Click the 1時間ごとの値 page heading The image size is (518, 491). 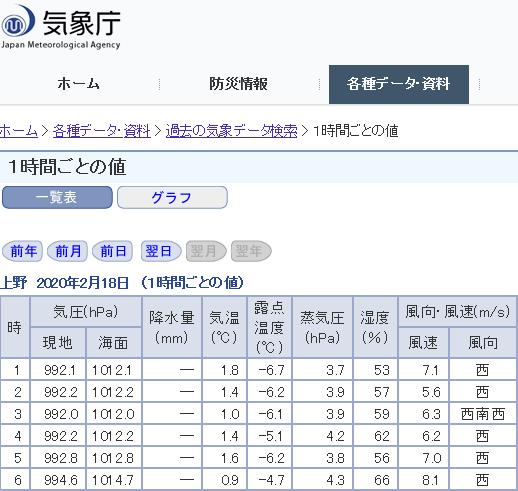click(67, 167)
